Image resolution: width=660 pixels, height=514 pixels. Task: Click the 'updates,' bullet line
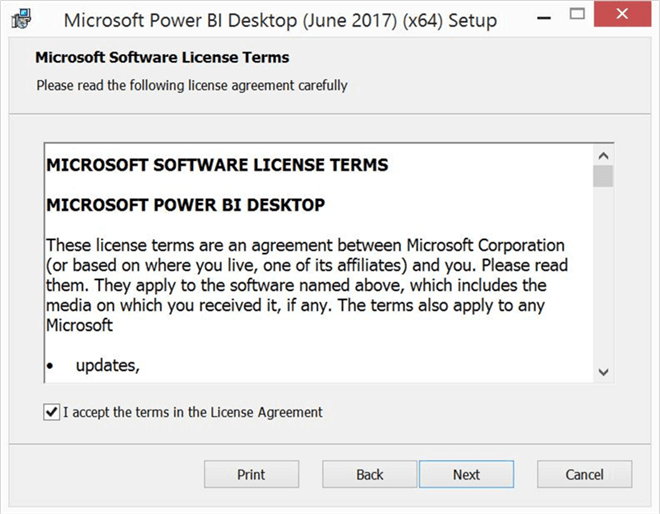point(107,365)
